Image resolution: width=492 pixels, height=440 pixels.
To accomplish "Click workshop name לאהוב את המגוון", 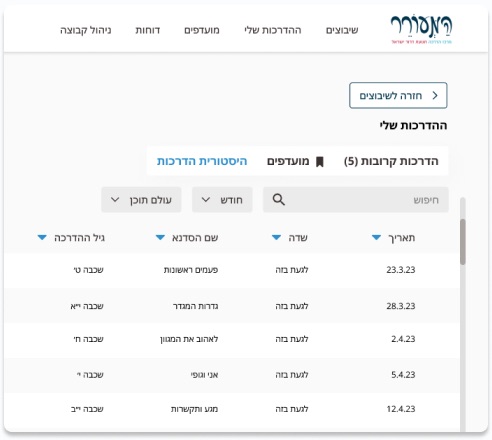I will tap(189, 339).
